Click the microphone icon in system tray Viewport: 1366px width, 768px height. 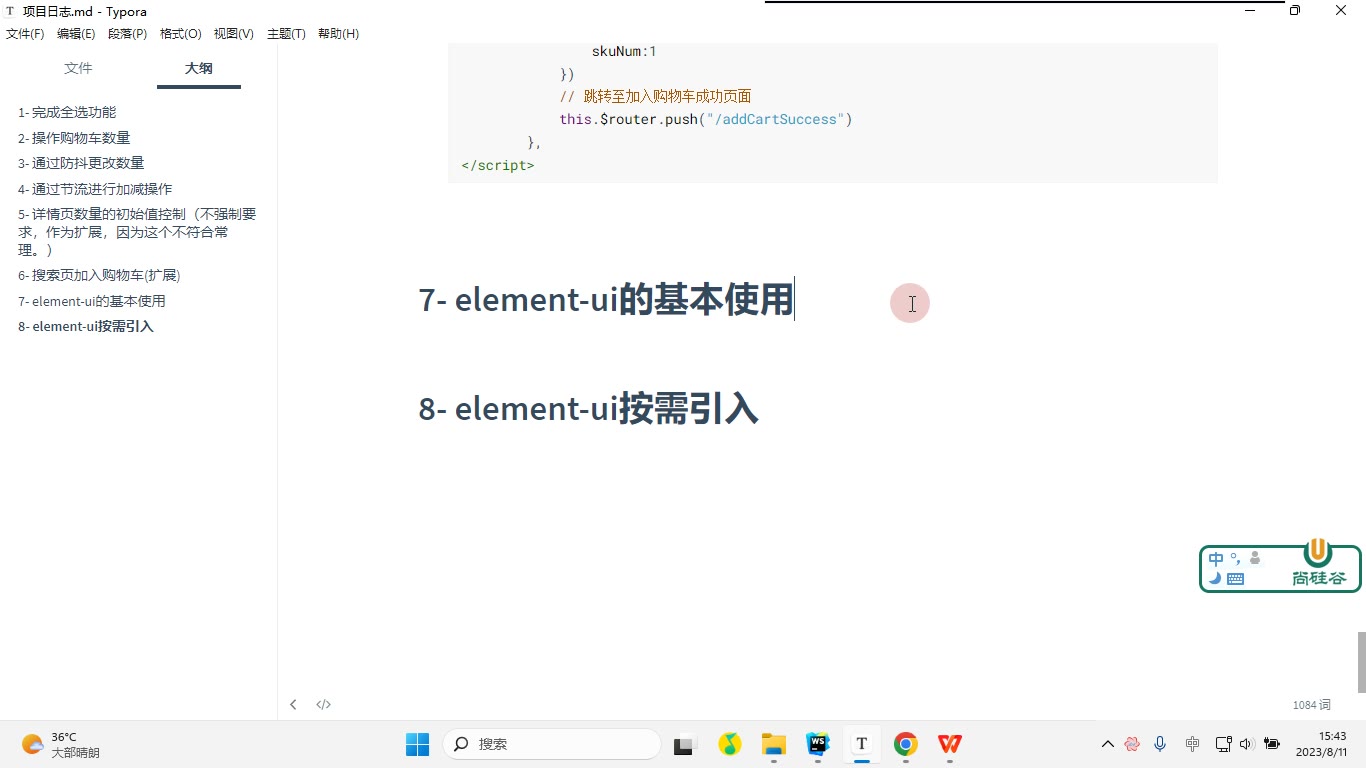pos(1160,744)
